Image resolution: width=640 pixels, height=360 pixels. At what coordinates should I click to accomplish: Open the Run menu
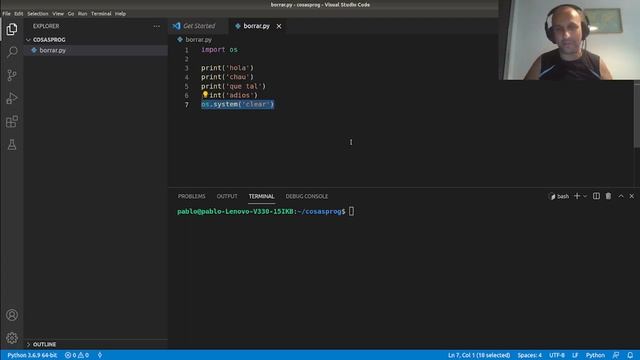point(82,13)
